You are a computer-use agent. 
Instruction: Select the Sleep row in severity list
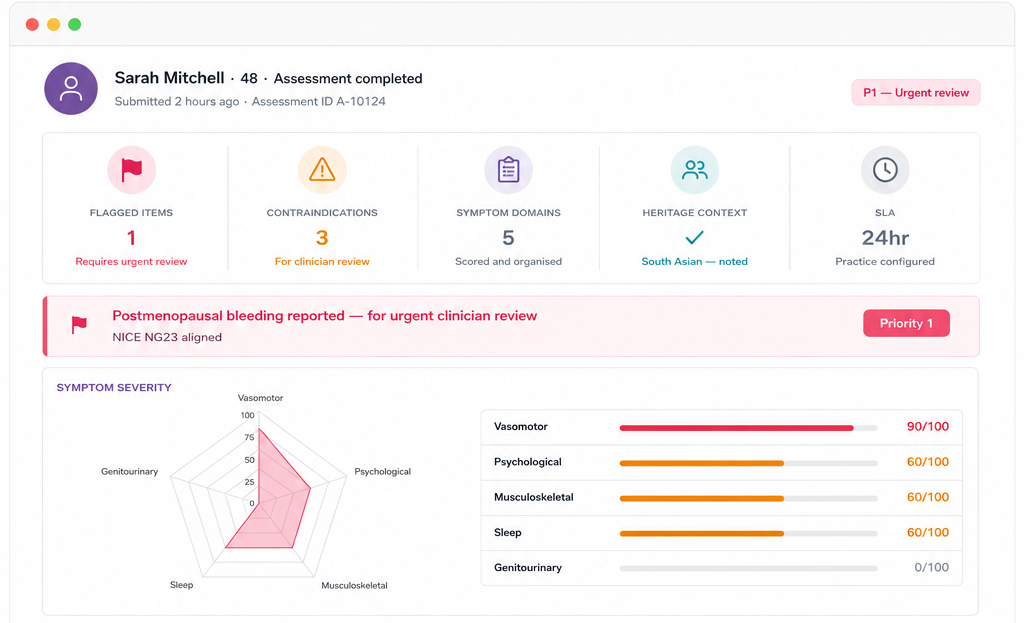pyautogui.click(x=722, y=532)
